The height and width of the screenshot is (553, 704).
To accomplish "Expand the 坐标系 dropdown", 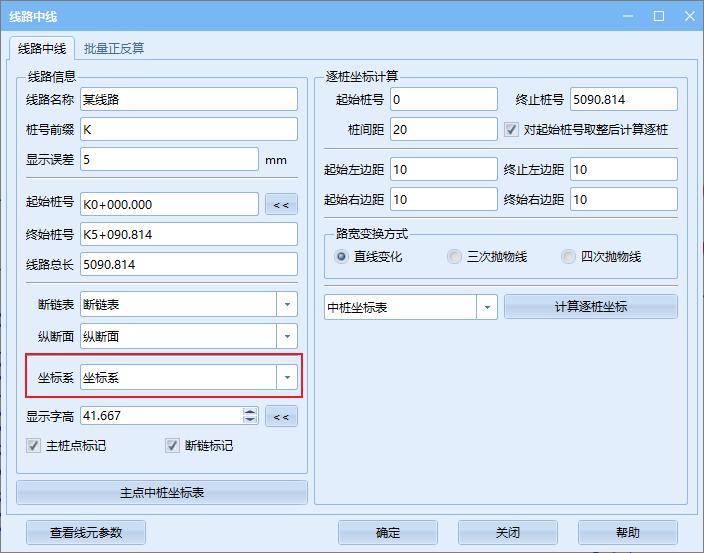I will tap(287, 378).
